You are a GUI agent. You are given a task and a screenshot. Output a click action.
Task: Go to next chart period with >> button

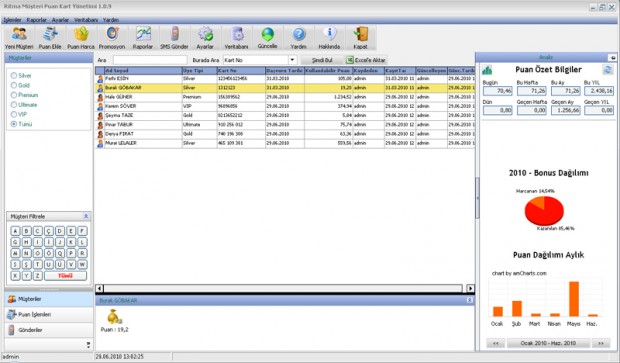point(601,343)
